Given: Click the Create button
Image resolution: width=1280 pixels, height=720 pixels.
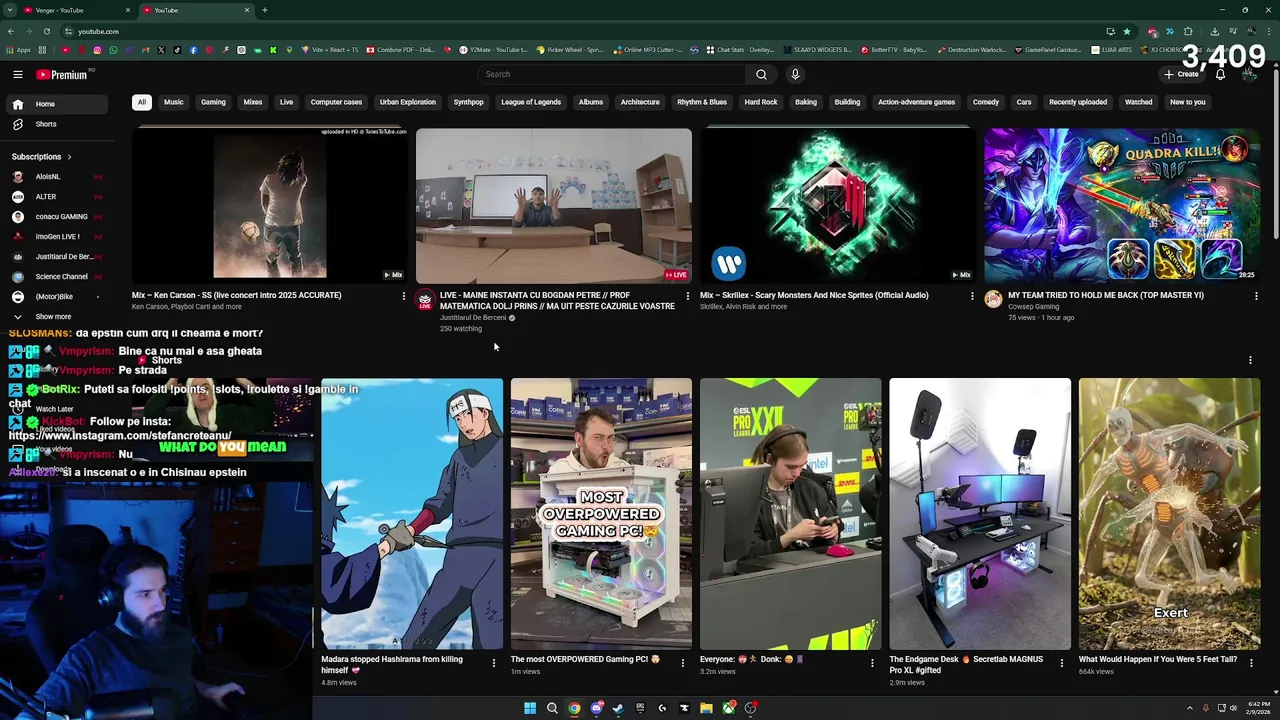Looking at the screenshot, I should click(x=1181, y=74).
